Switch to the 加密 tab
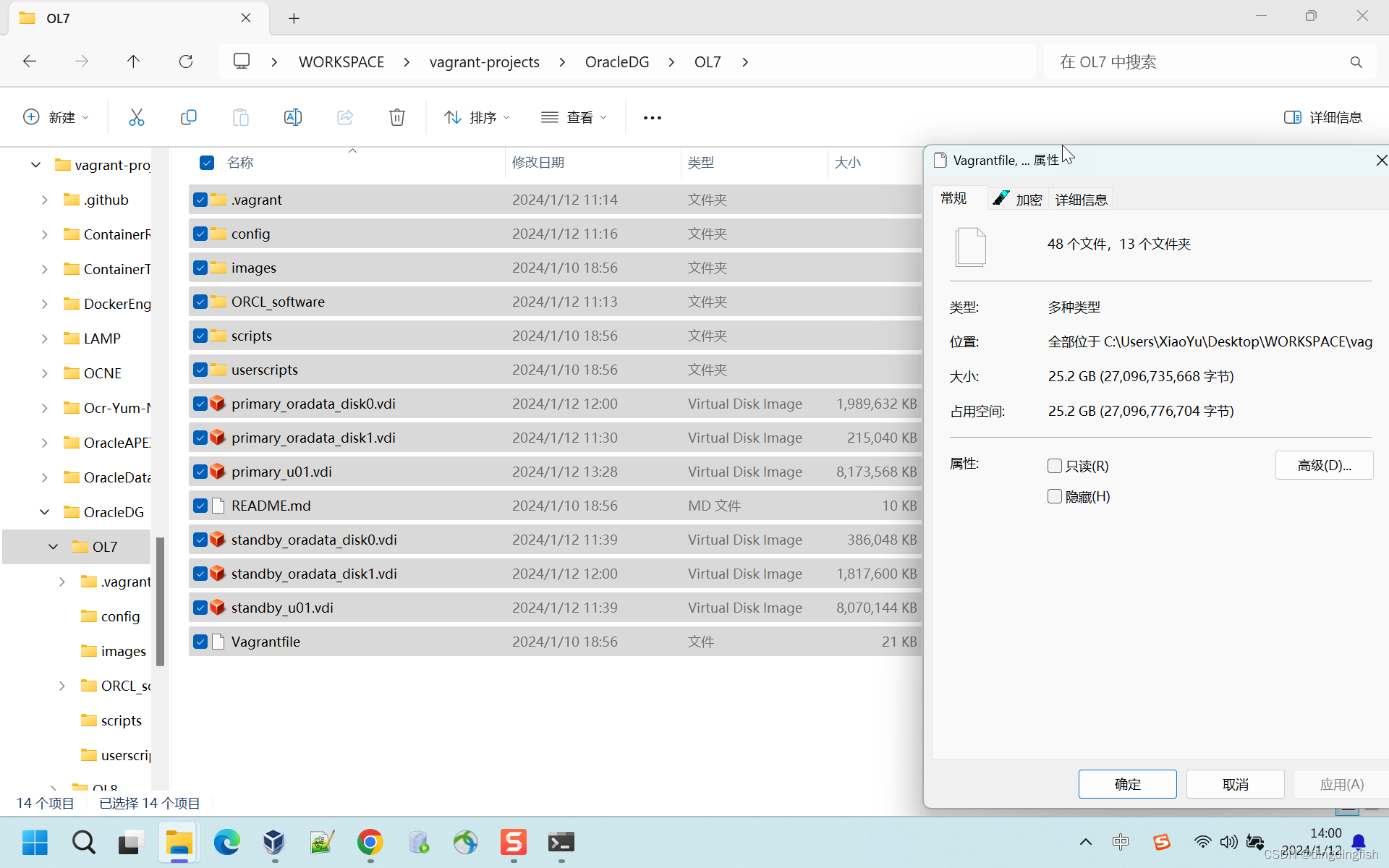Image resolution: width=1389 pixels, height=868 pixels. coord(1018,199)
